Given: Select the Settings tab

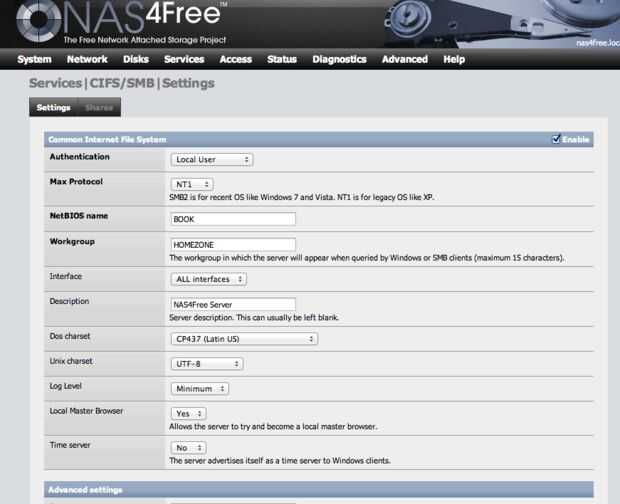Looking at the screenshot, I should coord(53,108).
